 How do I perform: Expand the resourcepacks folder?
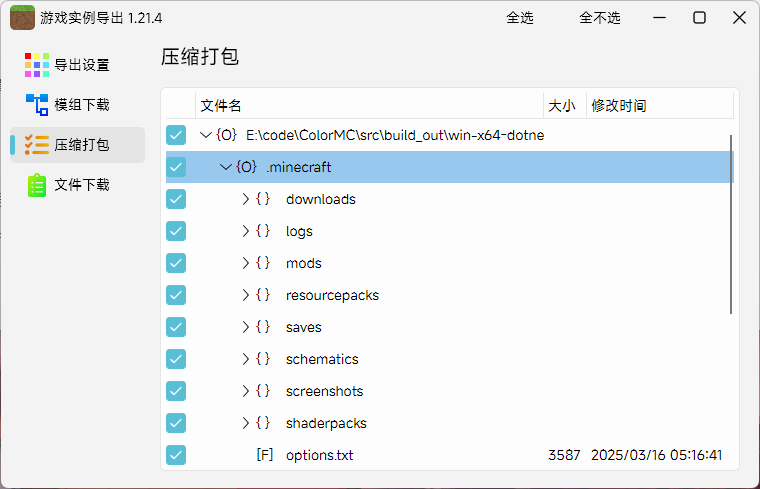pyautogui.click(x=246, y=295)
